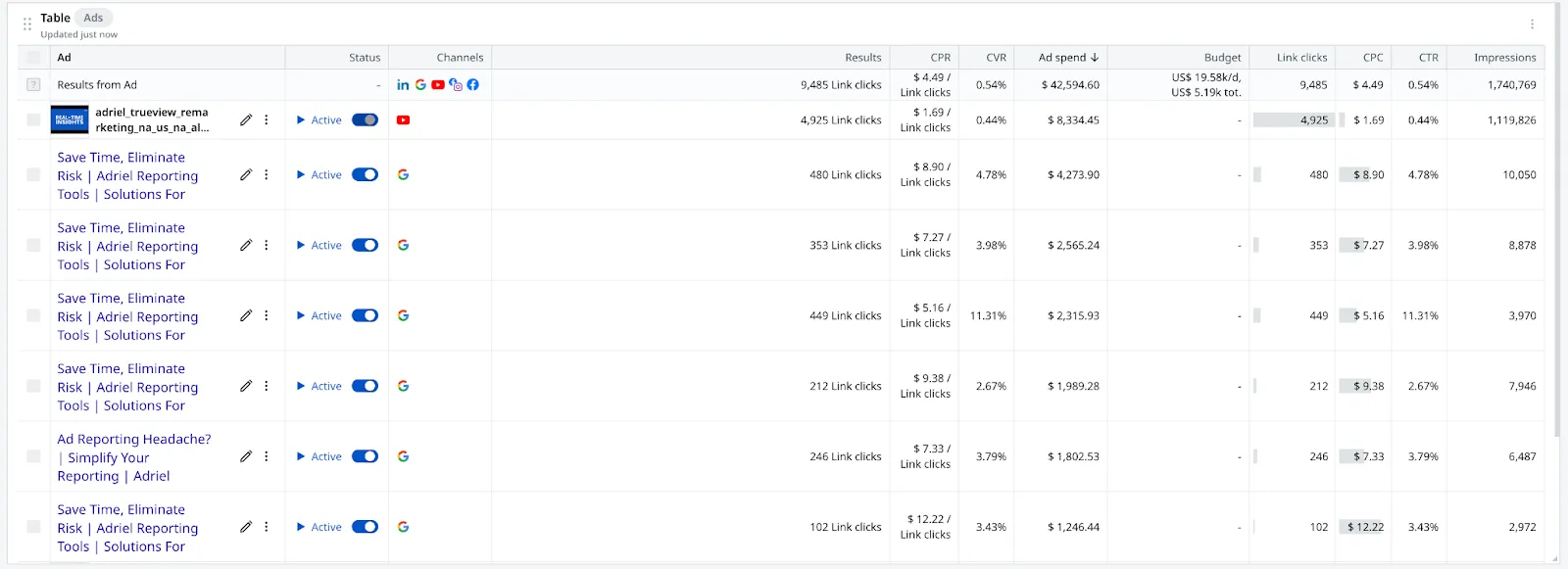Toggle status switch for the 212 Link clicks ad
The image size is (1568, 569).
click(x=365, y=387)
